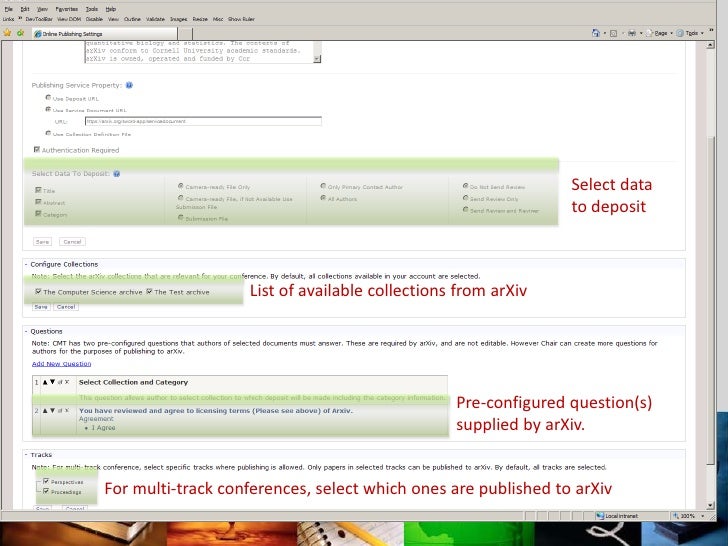Image resolution: width=728 pixels, height=546 pixels.
Task: Click Local intranet zone in status bar
Action: 618,516
